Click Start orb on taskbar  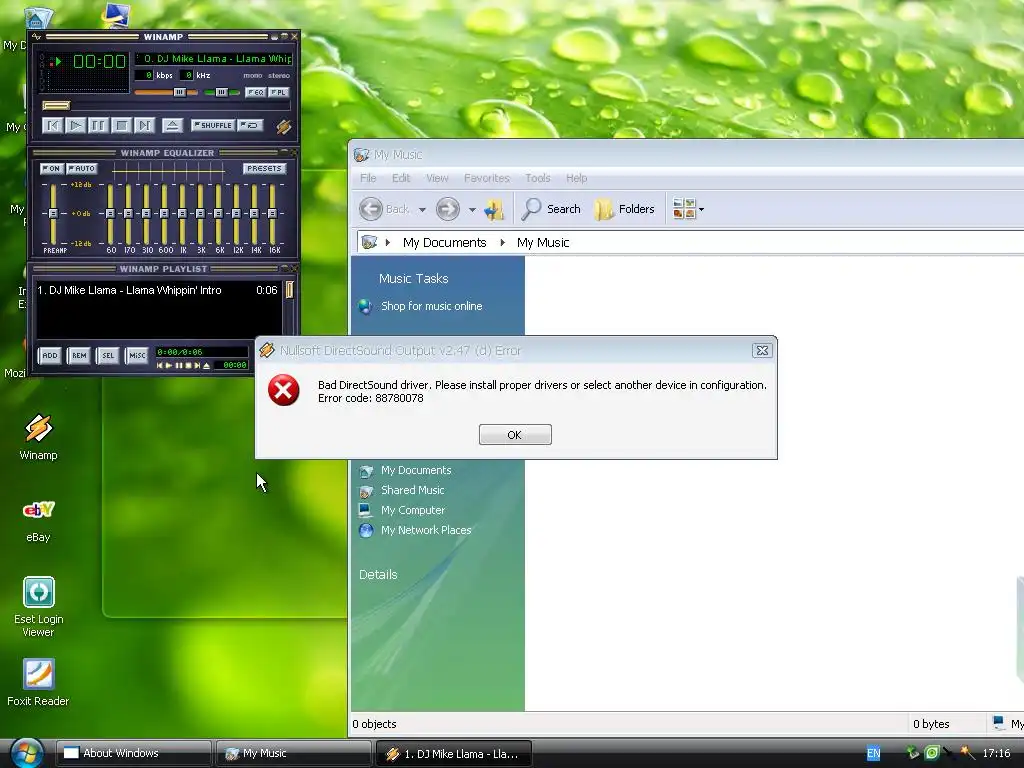26,753
